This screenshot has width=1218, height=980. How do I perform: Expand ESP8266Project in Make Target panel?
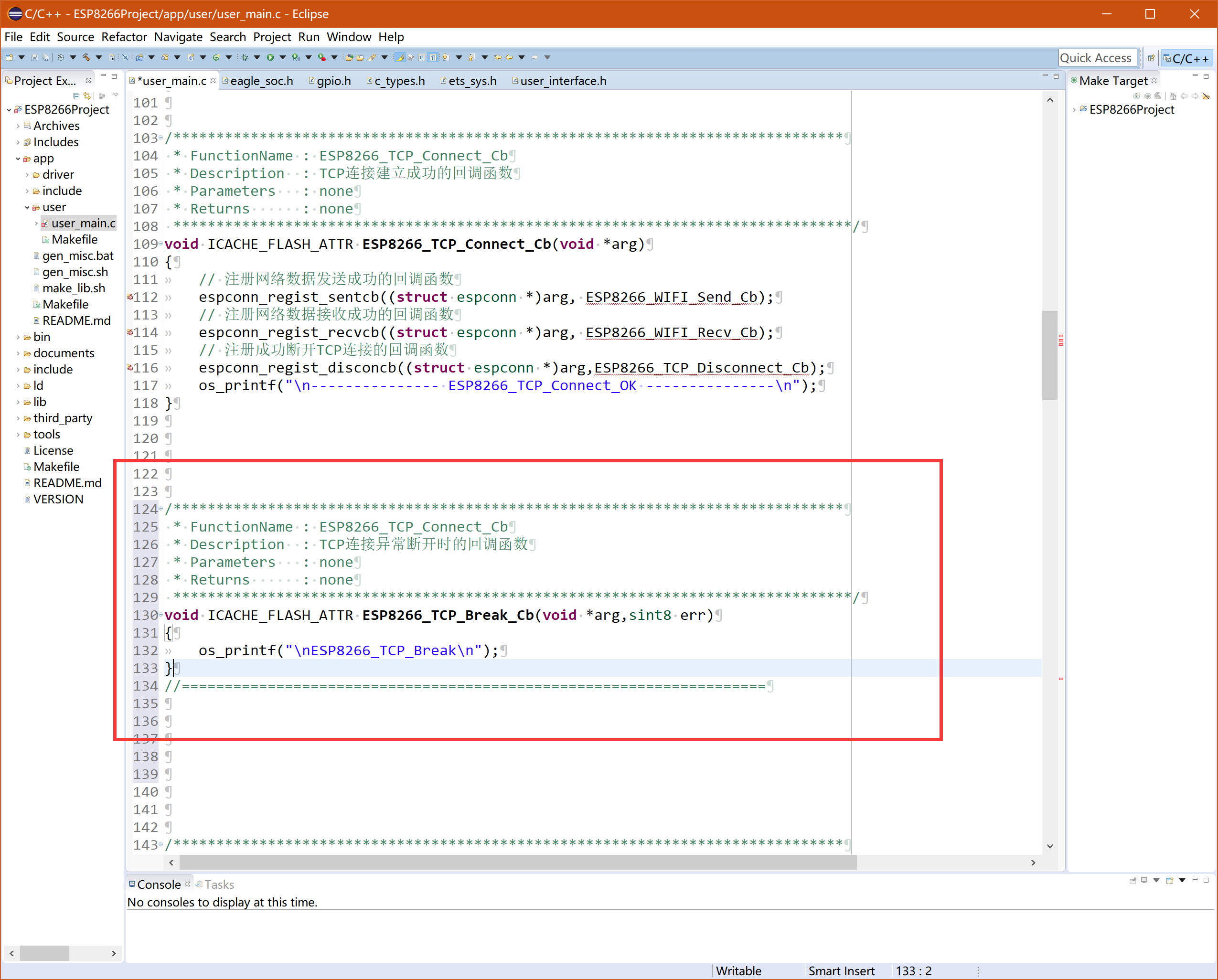1074,109
